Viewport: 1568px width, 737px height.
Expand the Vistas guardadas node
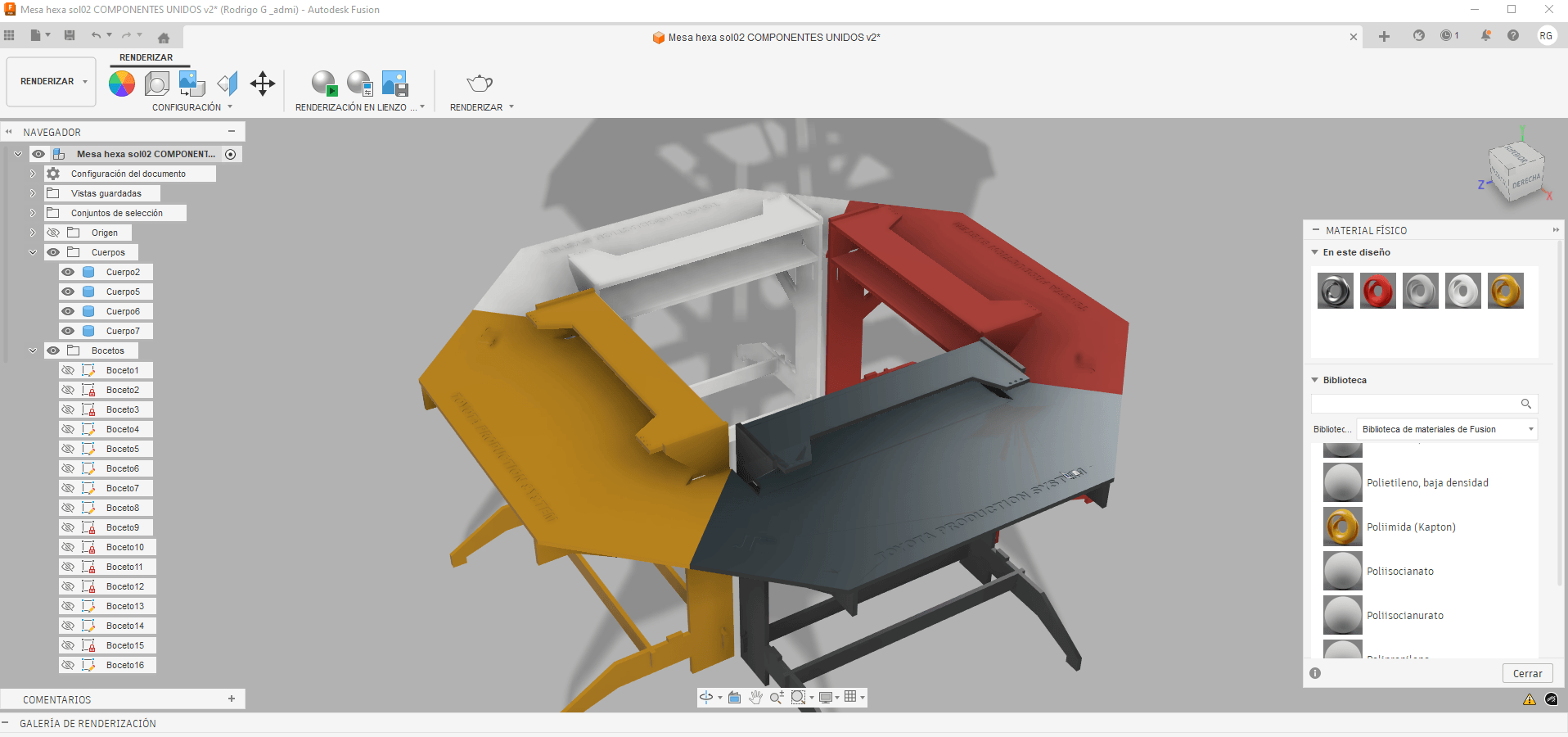click(x=33, y=193)
